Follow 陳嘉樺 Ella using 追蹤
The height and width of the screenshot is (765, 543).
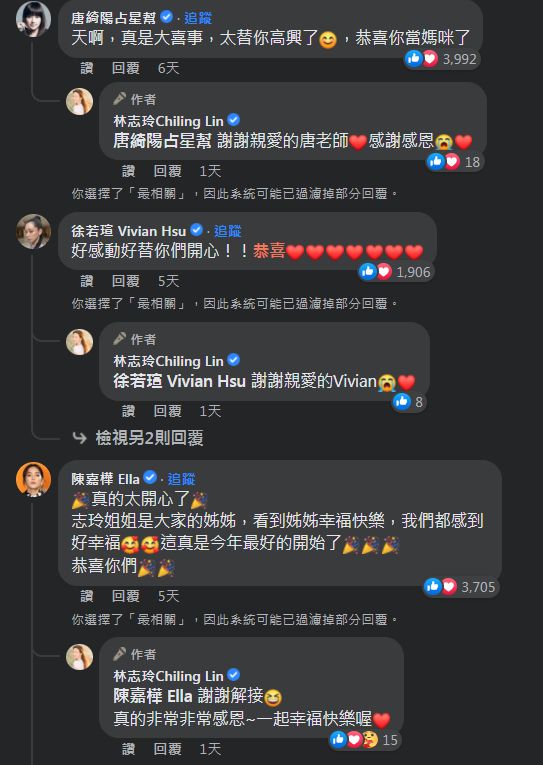[181, 479]
